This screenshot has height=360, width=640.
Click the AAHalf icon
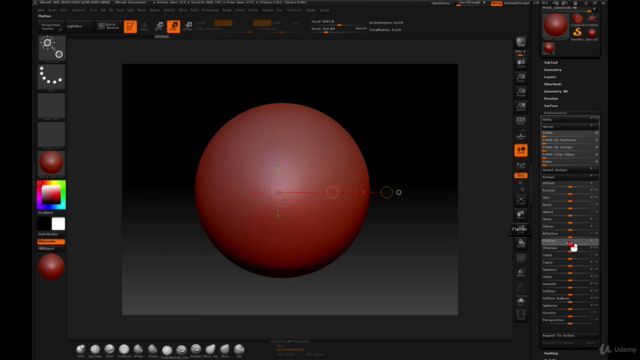pos(521,107)
